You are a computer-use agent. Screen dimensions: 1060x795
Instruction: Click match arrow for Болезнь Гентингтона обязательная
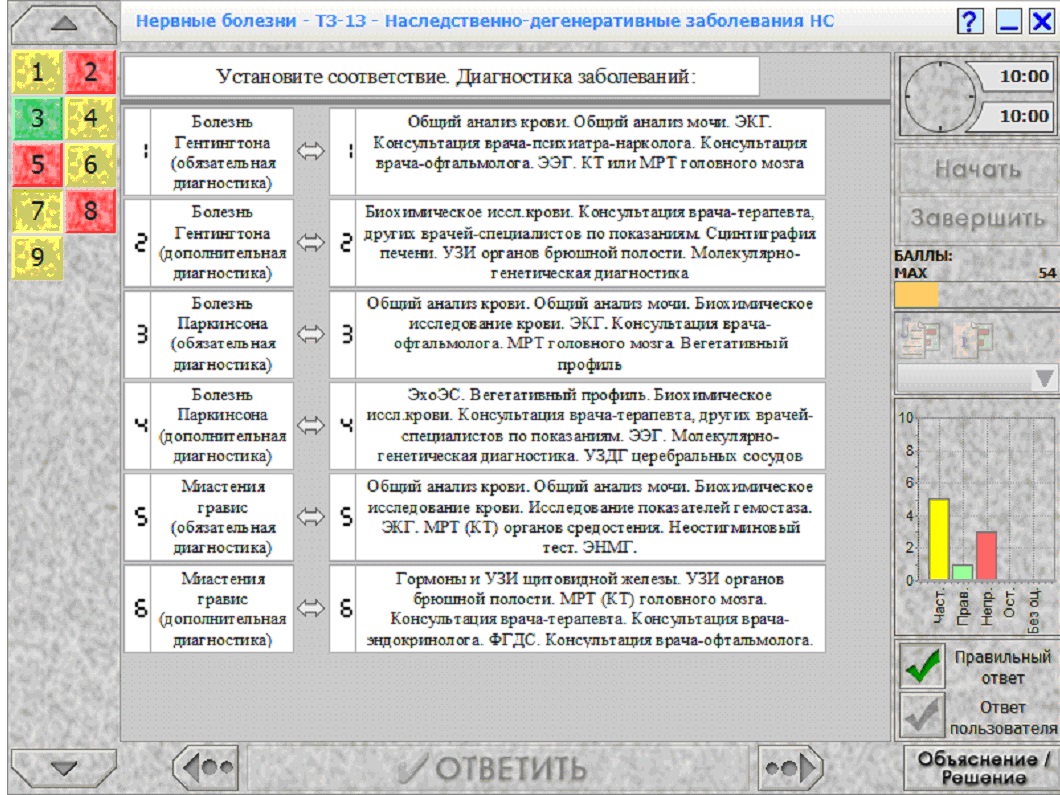click(311, 152)
